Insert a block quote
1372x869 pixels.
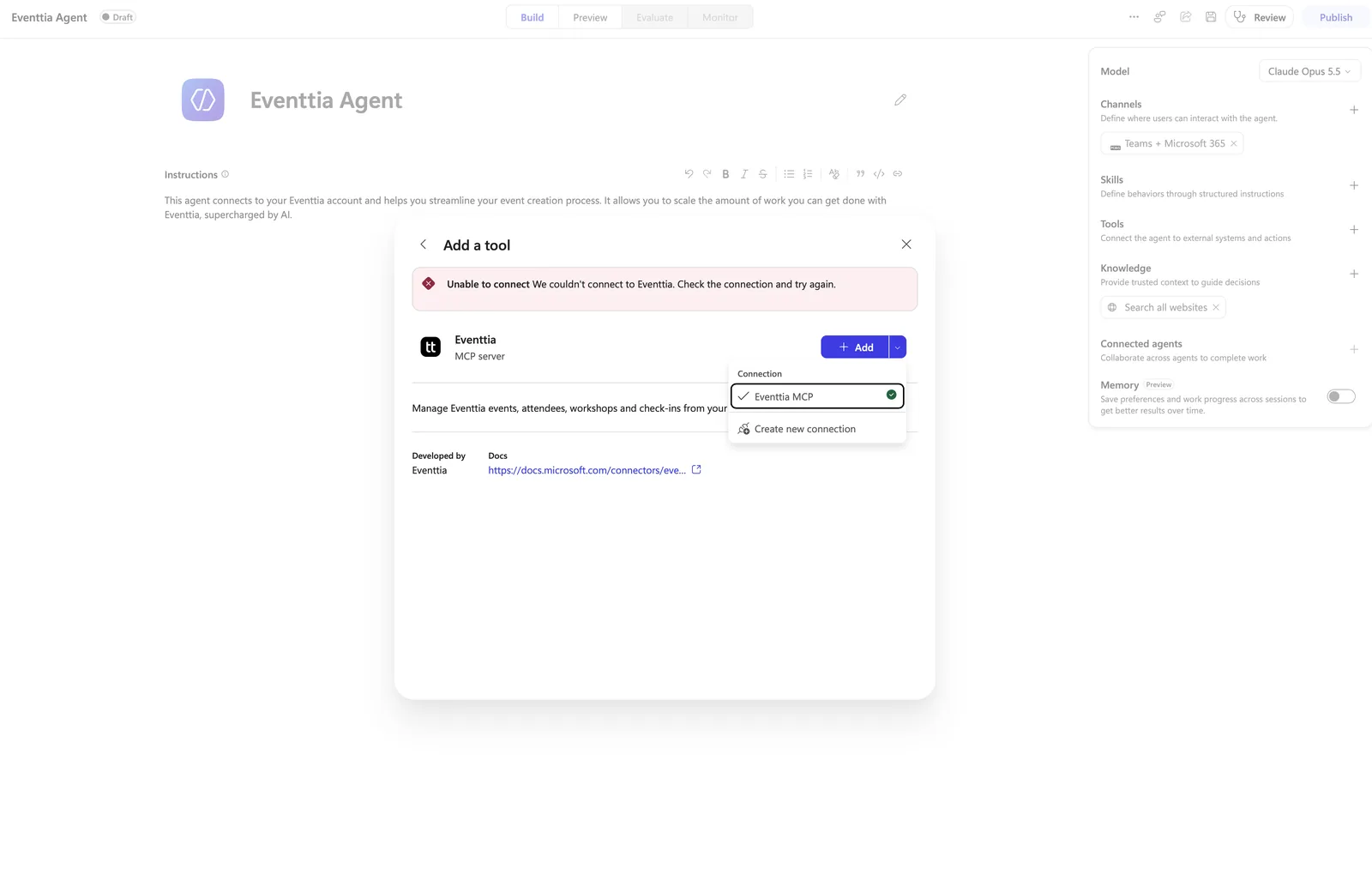click(x=860, y=174)
